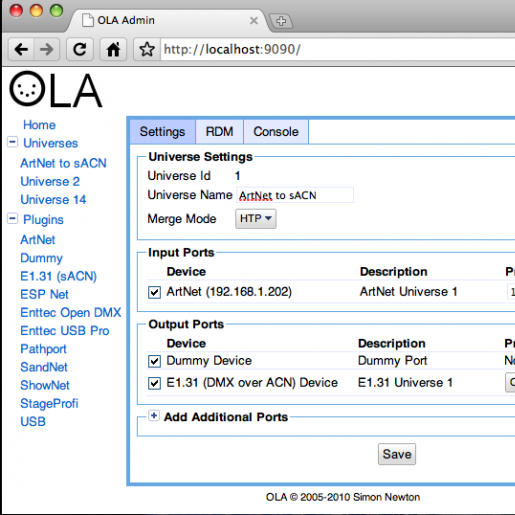Click the ArtNet Universe 1 description
Image resolution: width=515 pixels, height=515 pixels.
[408, 292]
